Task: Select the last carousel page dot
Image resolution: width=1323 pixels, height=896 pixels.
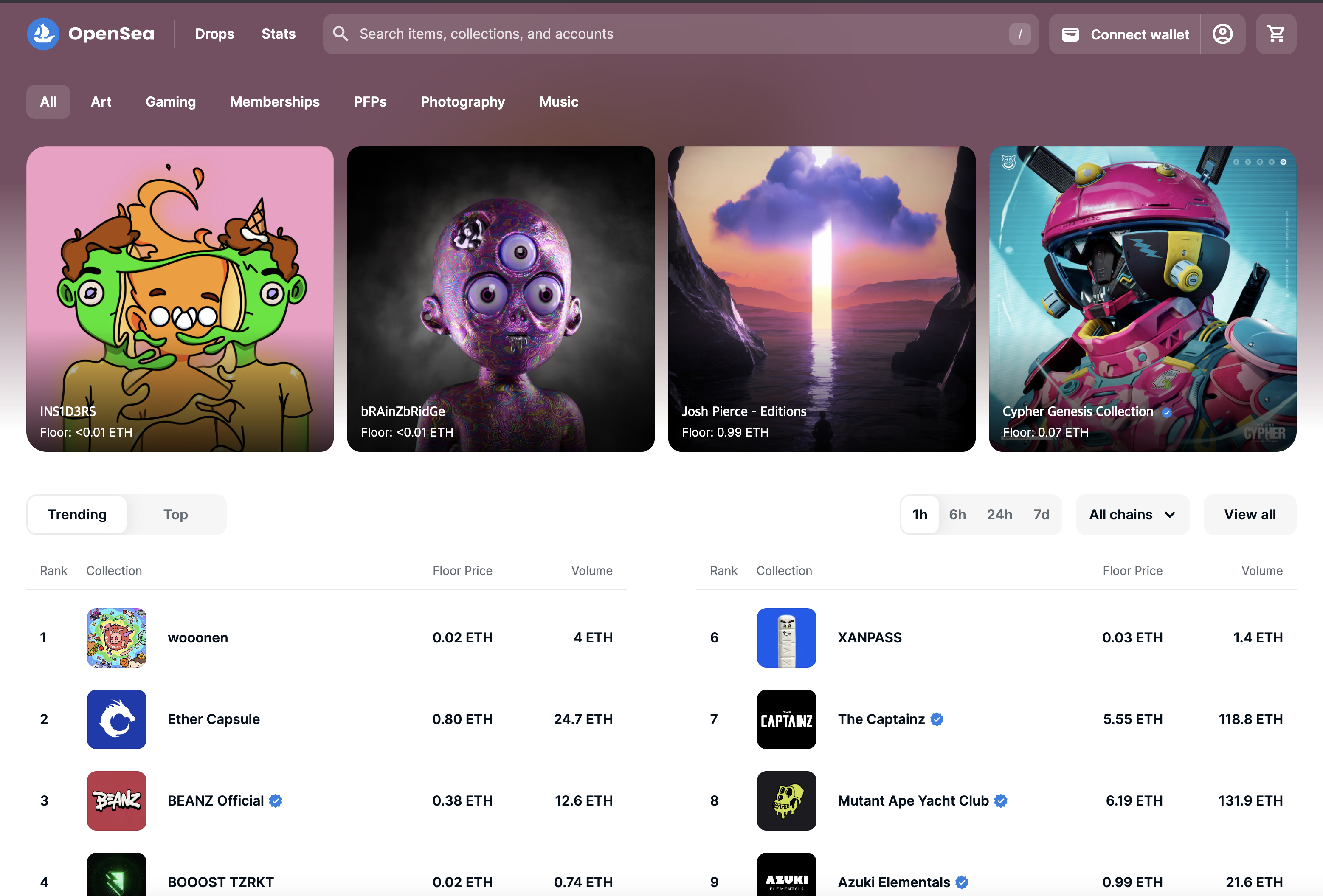Action: (1283, 162)
